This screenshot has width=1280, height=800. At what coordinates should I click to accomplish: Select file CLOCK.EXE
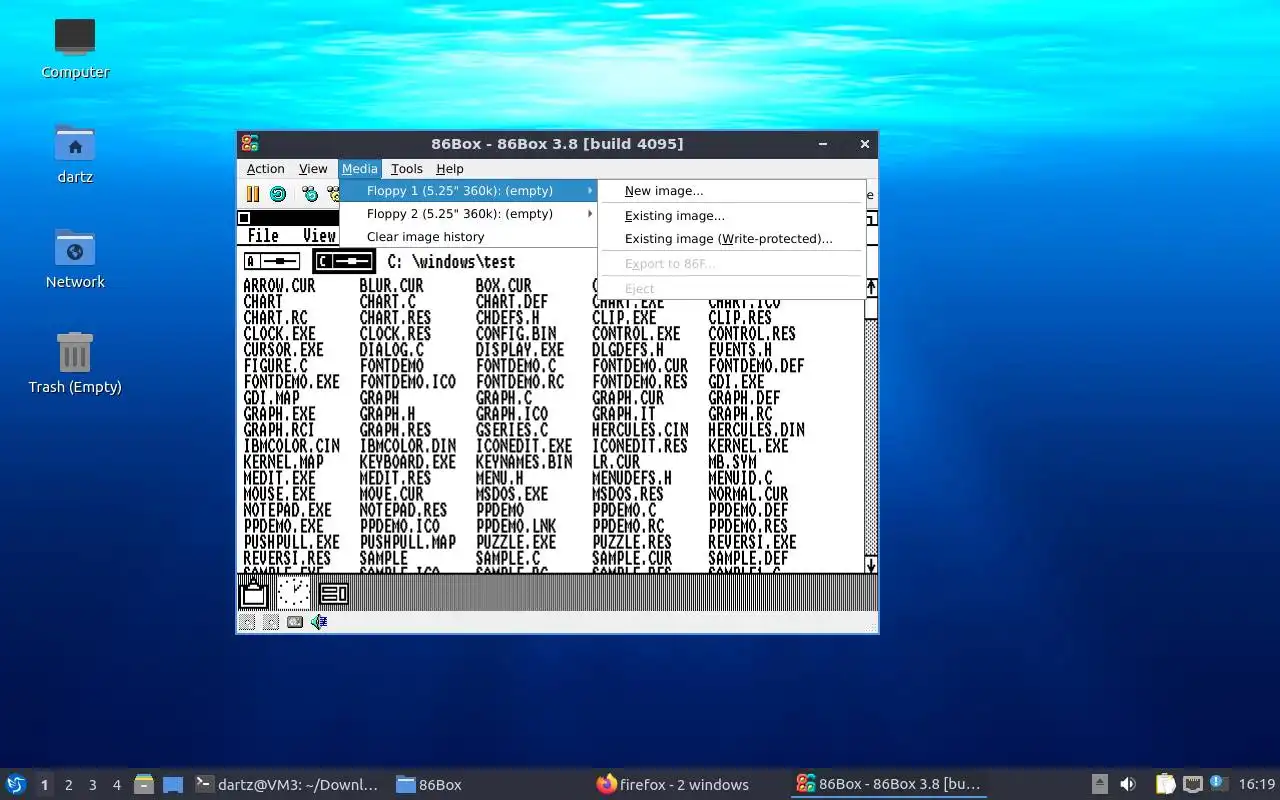point(279,334)
